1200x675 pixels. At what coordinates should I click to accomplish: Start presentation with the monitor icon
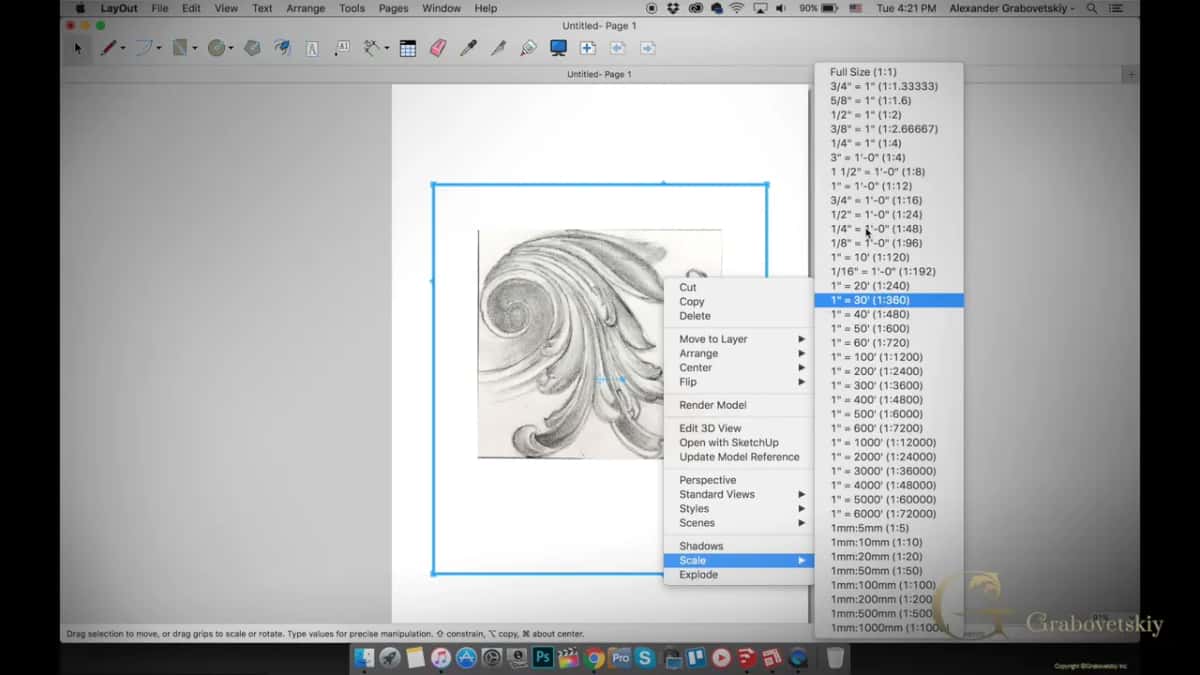pyautogui.click(x=558, y=48)
